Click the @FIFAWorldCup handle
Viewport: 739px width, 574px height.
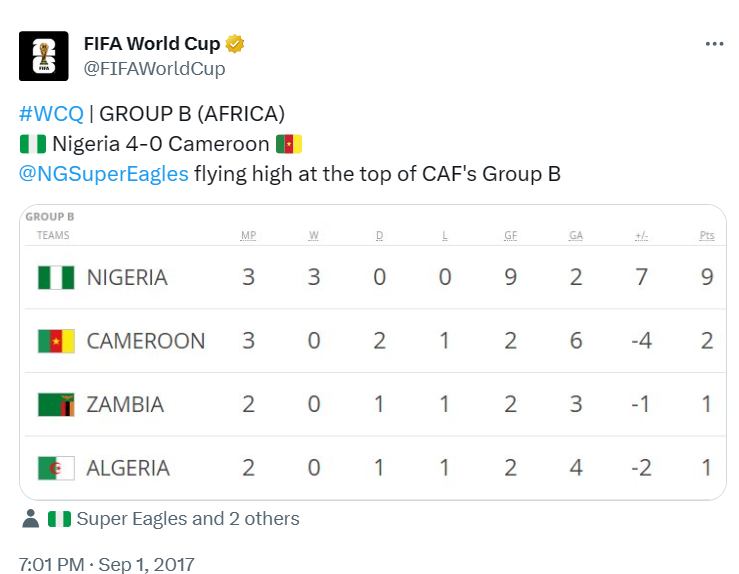154,68
